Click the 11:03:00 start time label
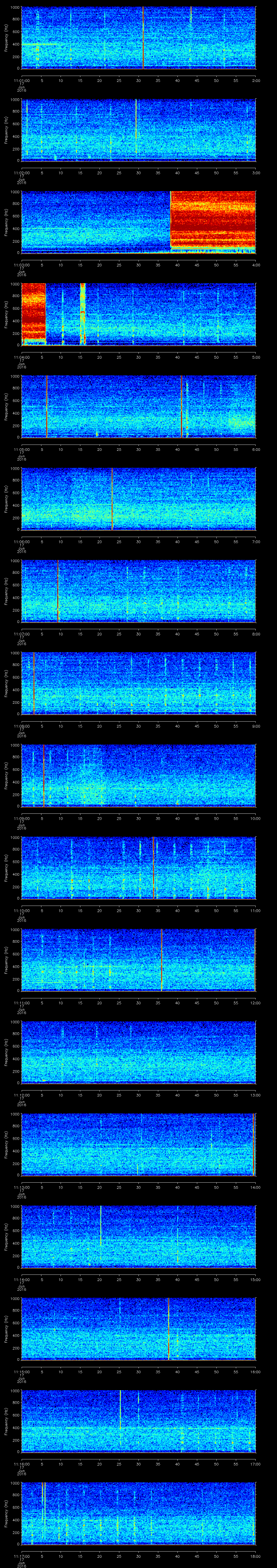277x1568 pixels. pyautogui.click(x=21, y=265)
